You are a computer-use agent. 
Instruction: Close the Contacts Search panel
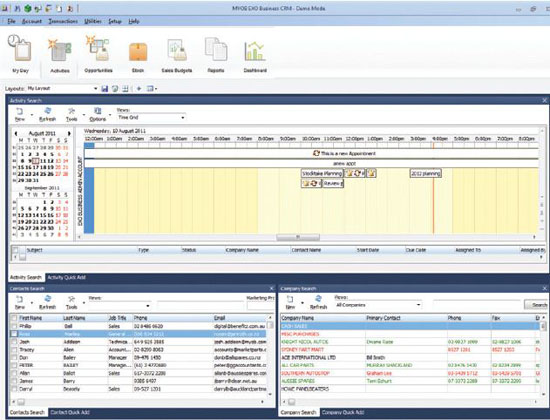[x=271, y=288]
